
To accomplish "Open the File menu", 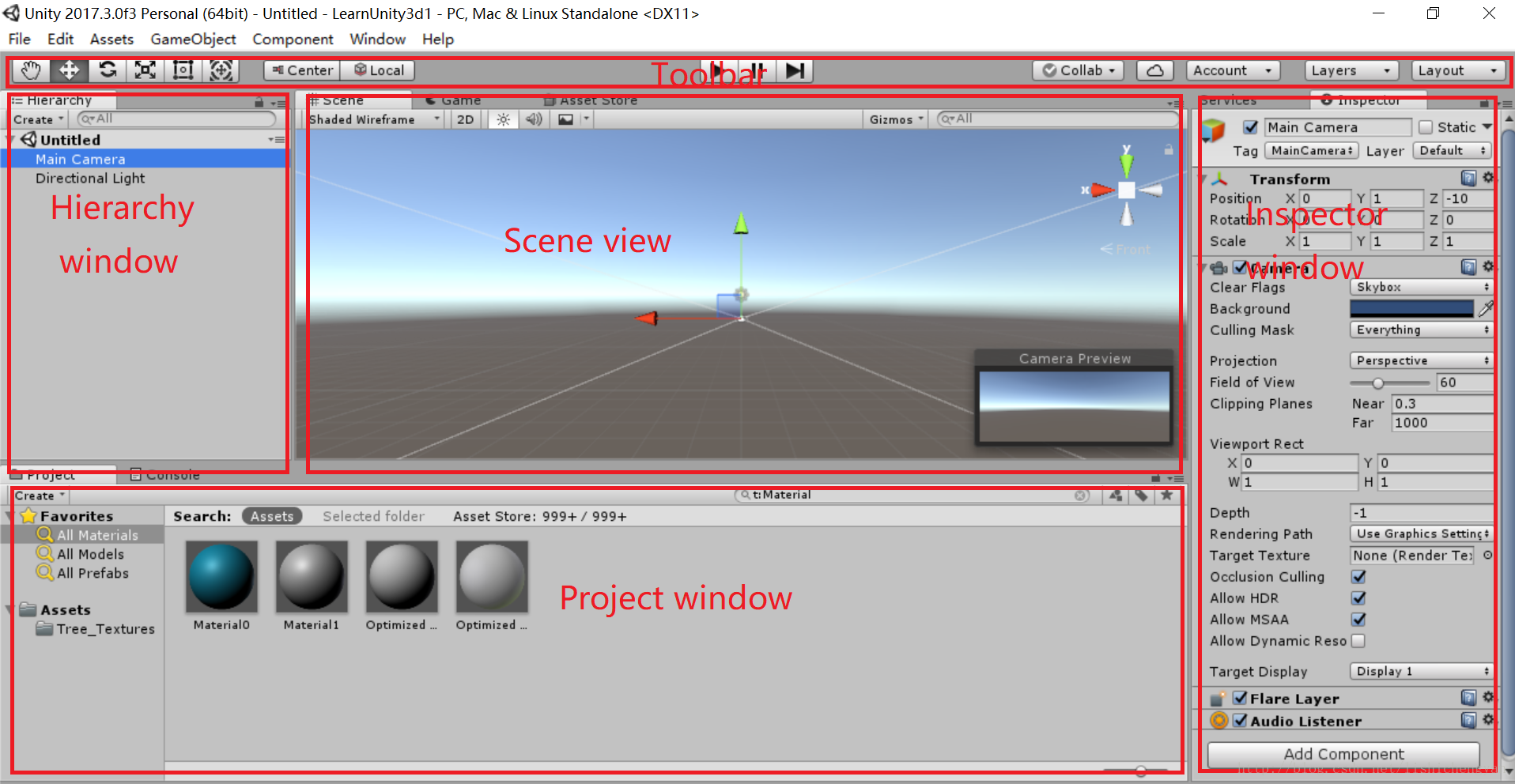I will pos(20,39).
